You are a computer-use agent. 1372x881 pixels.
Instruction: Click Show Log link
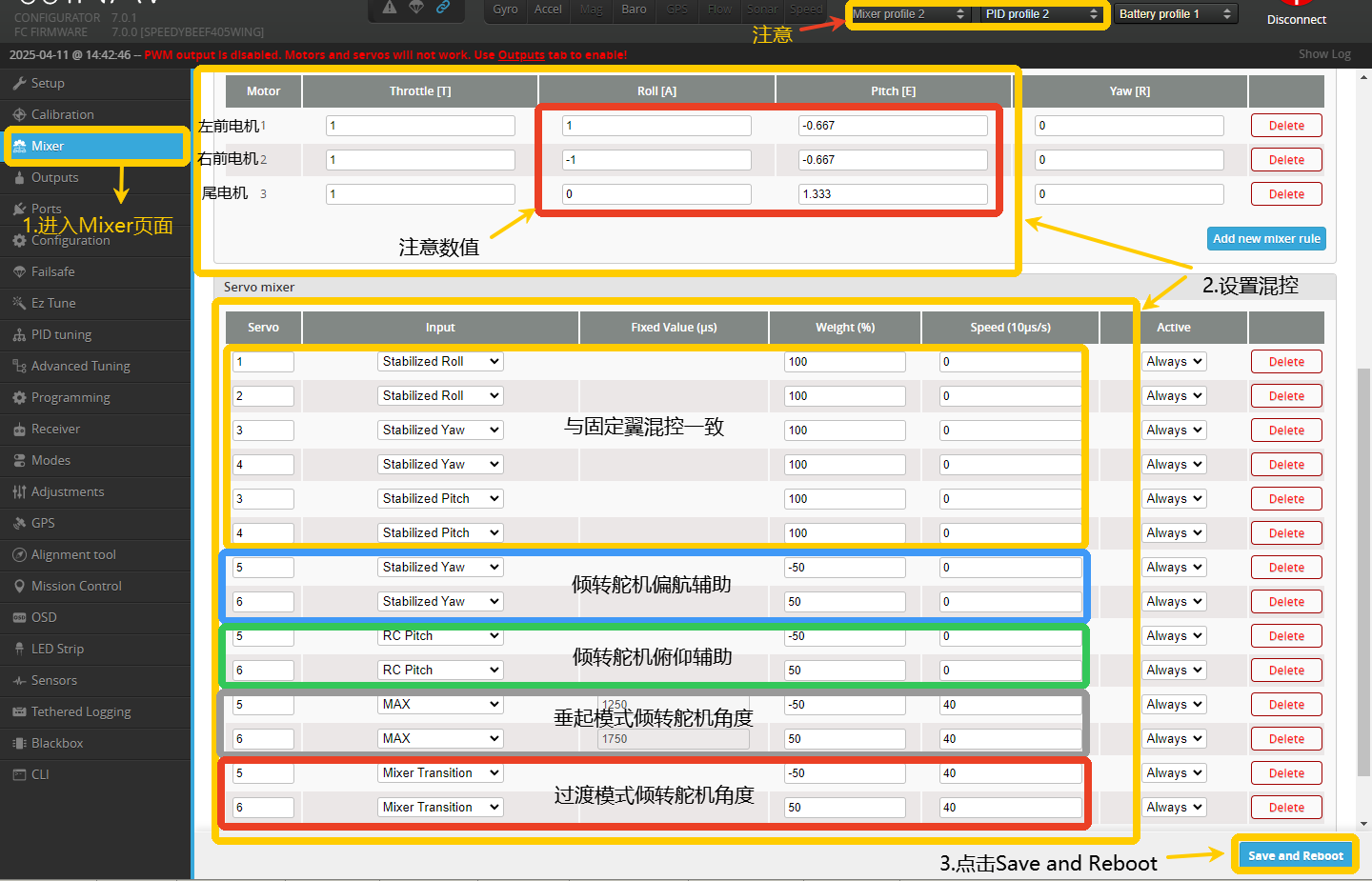1324,54
